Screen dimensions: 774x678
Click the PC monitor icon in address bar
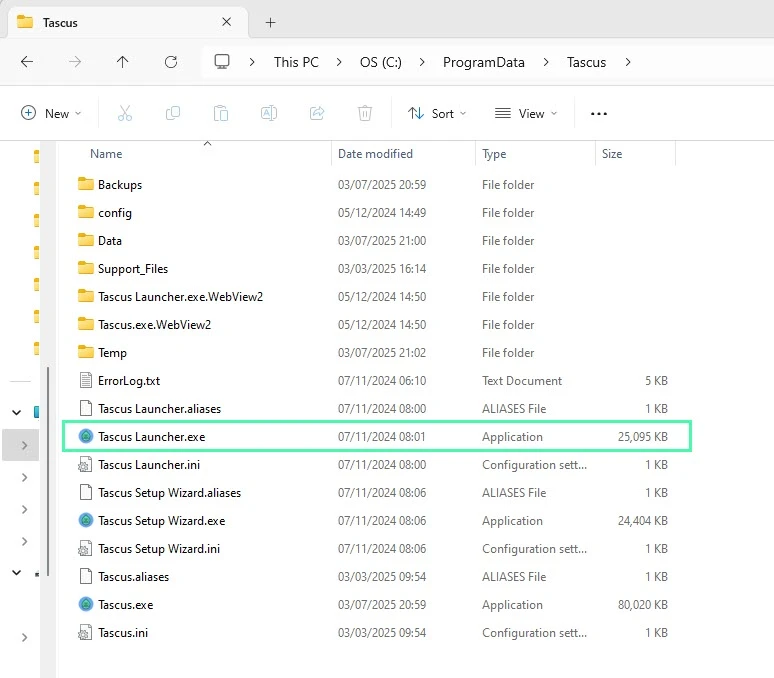coord(222,62)
